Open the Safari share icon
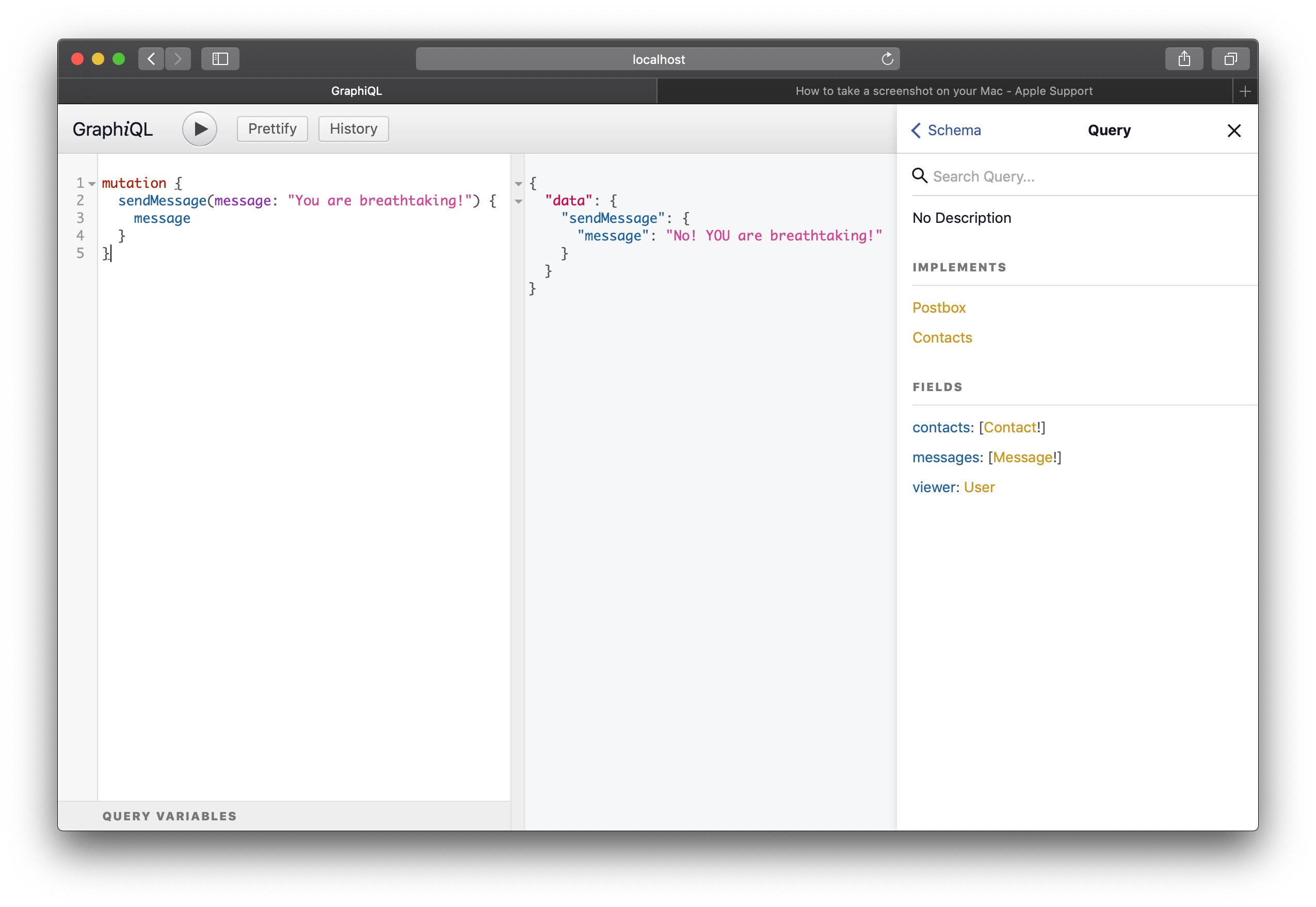The image size is (1316, 907). coord(1183,58)
